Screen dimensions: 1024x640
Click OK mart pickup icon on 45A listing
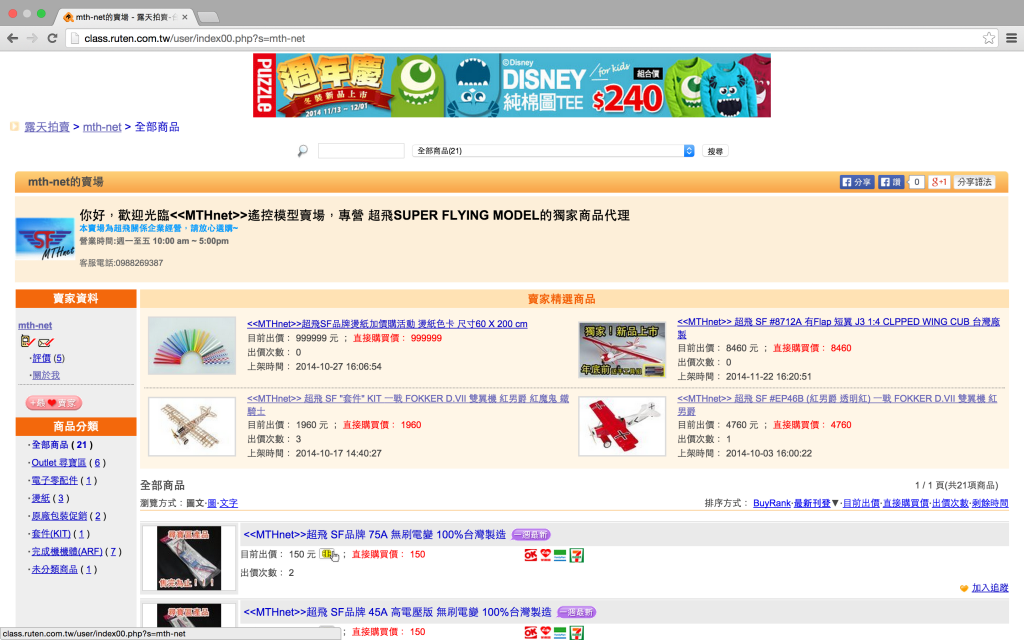(530, 632)
